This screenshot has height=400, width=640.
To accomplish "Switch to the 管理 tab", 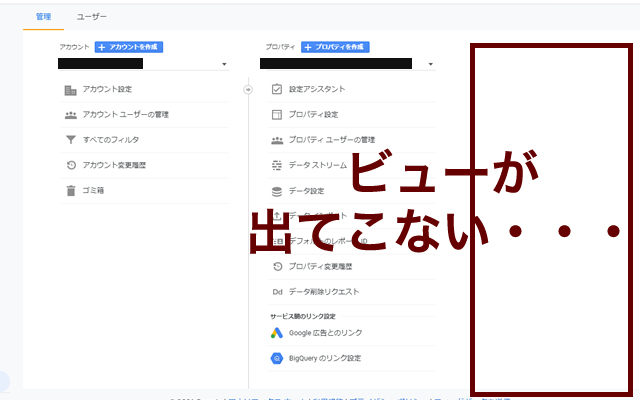I will tap(43, 17).
